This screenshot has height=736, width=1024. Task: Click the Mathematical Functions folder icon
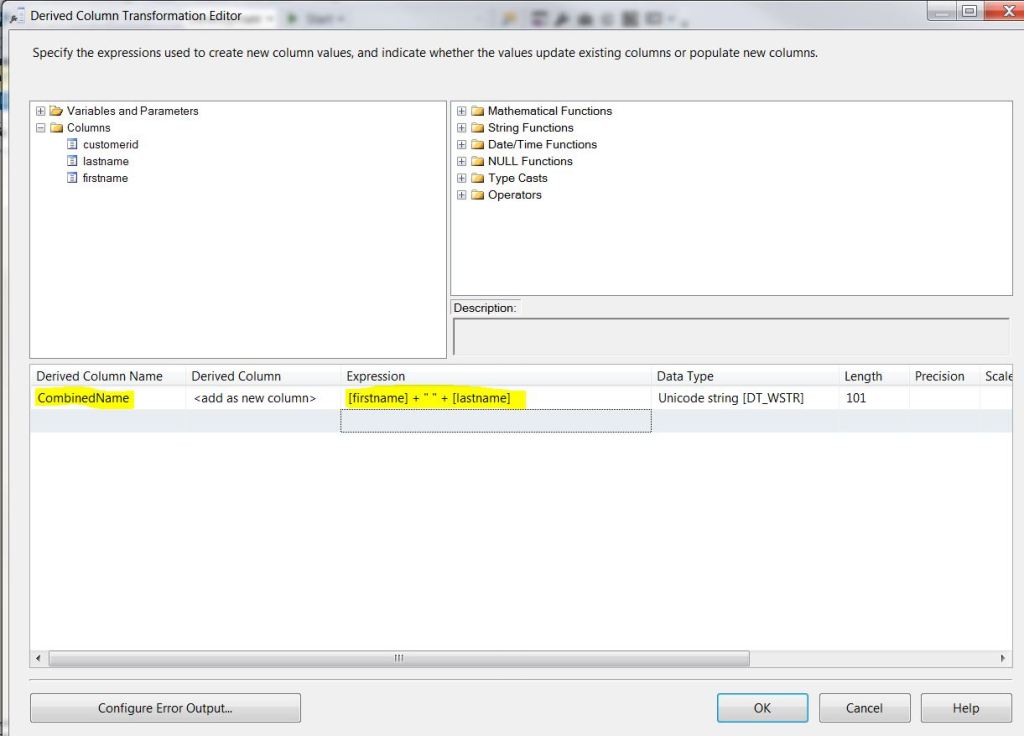click(477, 111)
